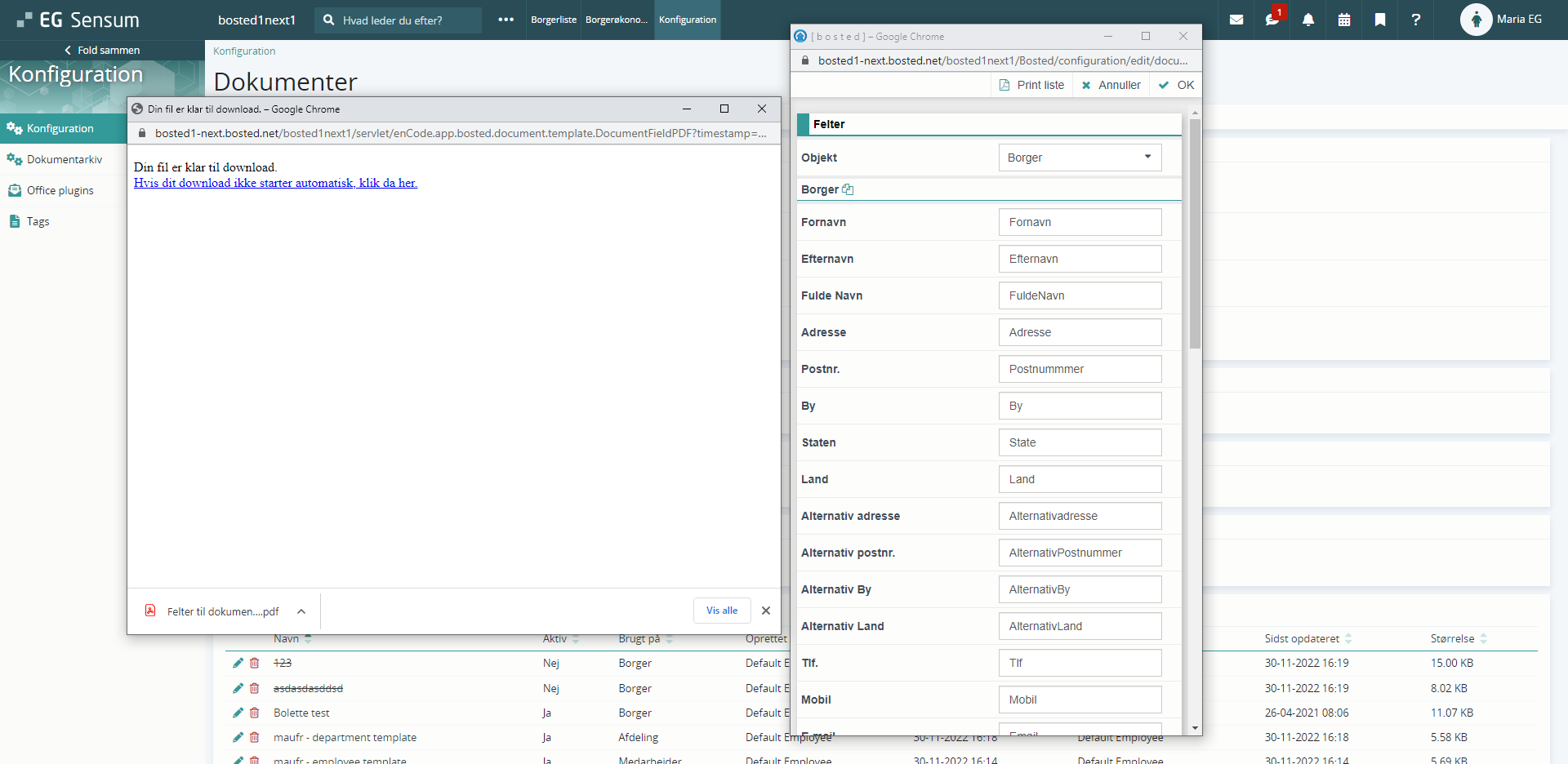This screenshot has width=1568, height=764.
Task: Open the help question mark icon
Action: pyautogui.click(x=1416, y=20)
